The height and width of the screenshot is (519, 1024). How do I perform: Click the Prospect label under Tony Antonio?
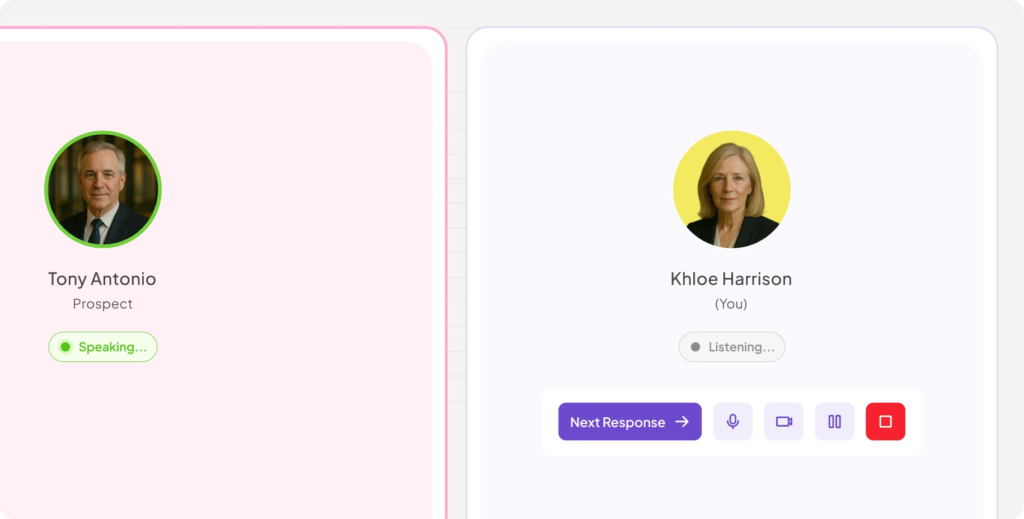(103, 304)
